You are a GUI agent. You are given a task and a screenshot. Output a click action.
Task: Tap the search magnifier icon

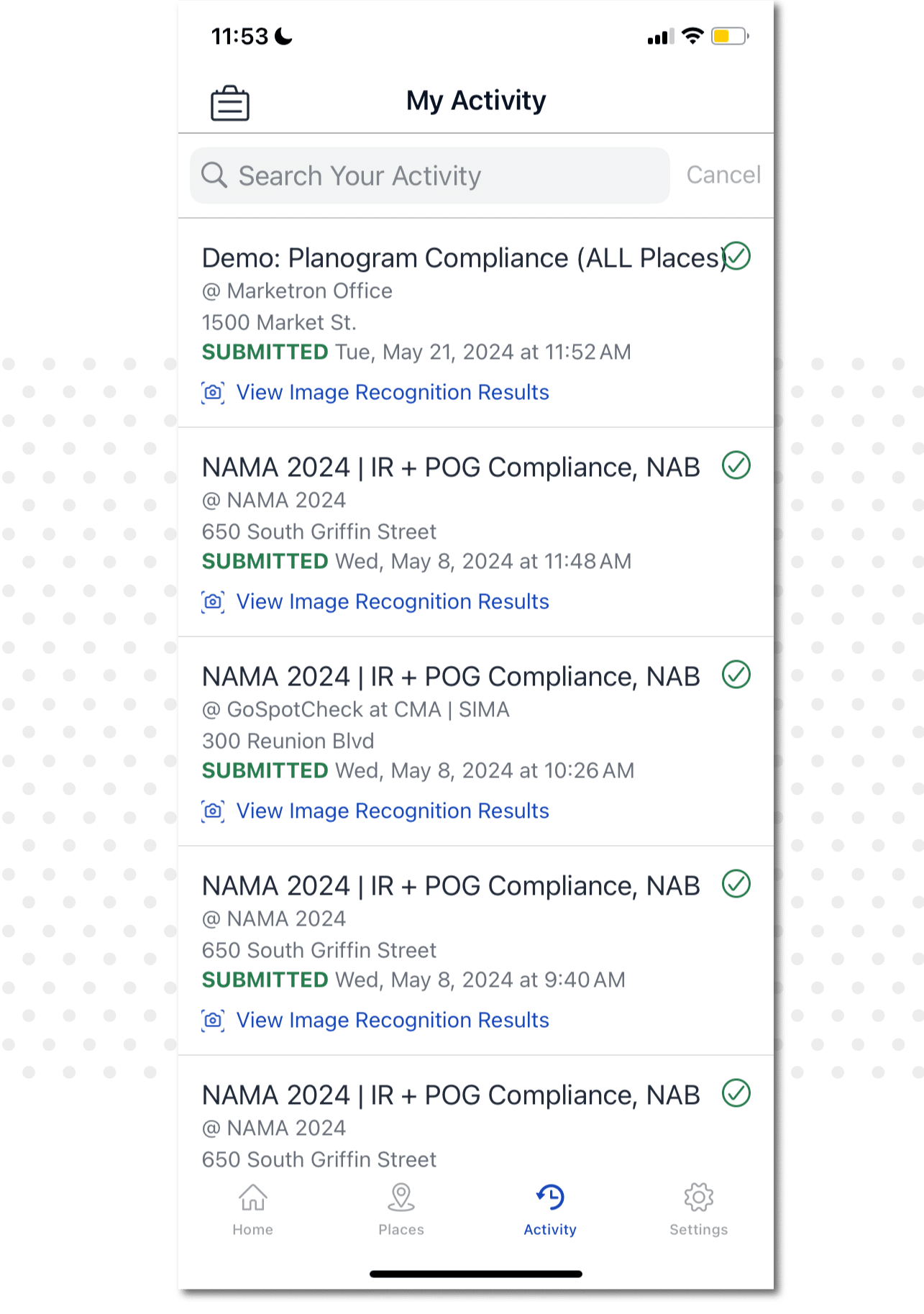click(214, 175)
